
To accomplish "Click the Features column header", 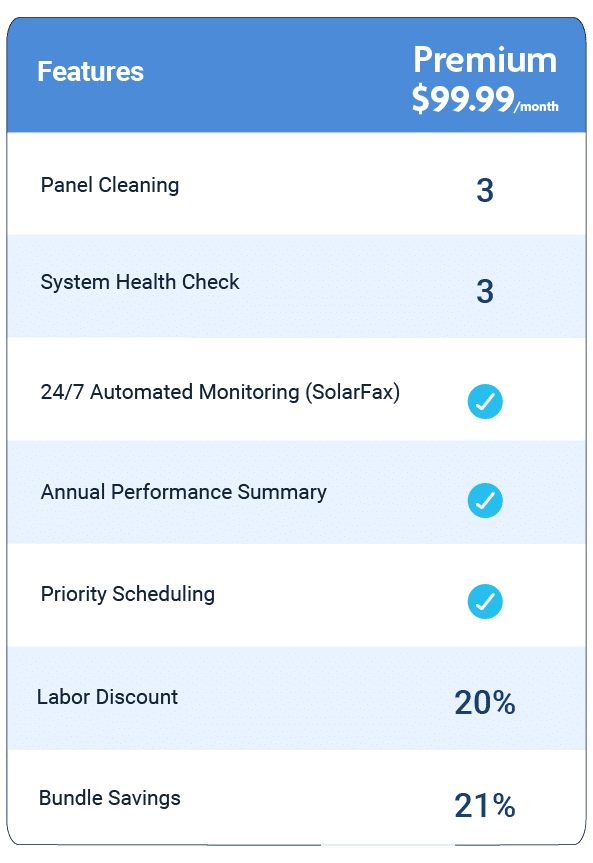I will (x=90, y=72).
